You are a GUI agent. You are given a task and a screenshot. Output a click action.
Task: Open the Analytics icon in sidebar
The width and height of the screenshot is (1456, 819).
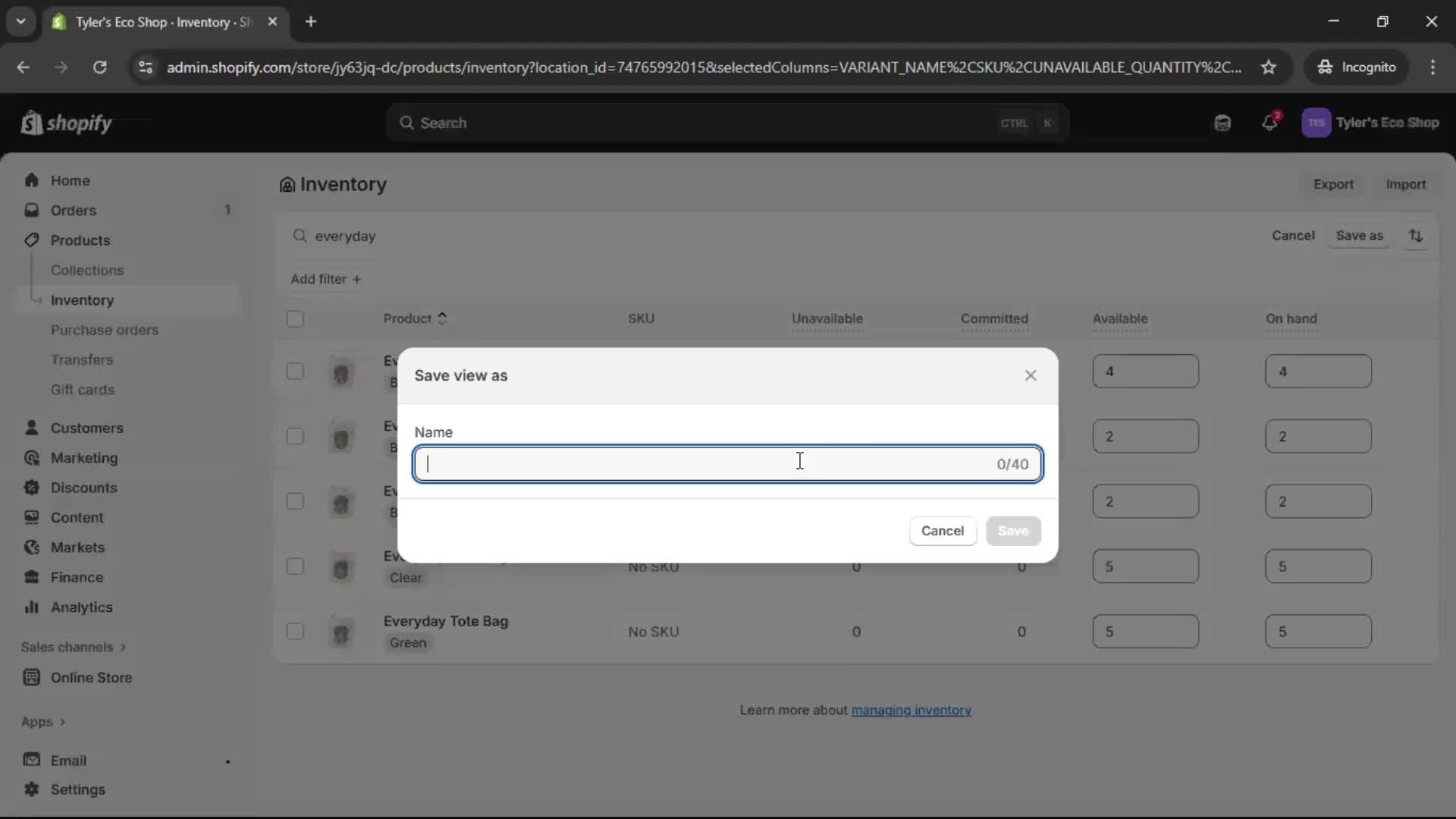(31, 607)
